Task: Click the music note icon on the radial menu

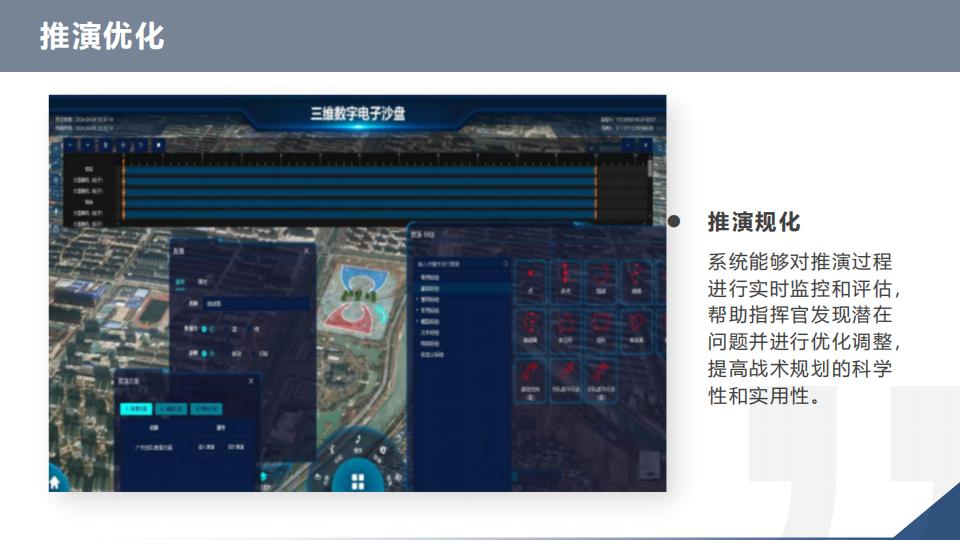Action: click(359, 440)
